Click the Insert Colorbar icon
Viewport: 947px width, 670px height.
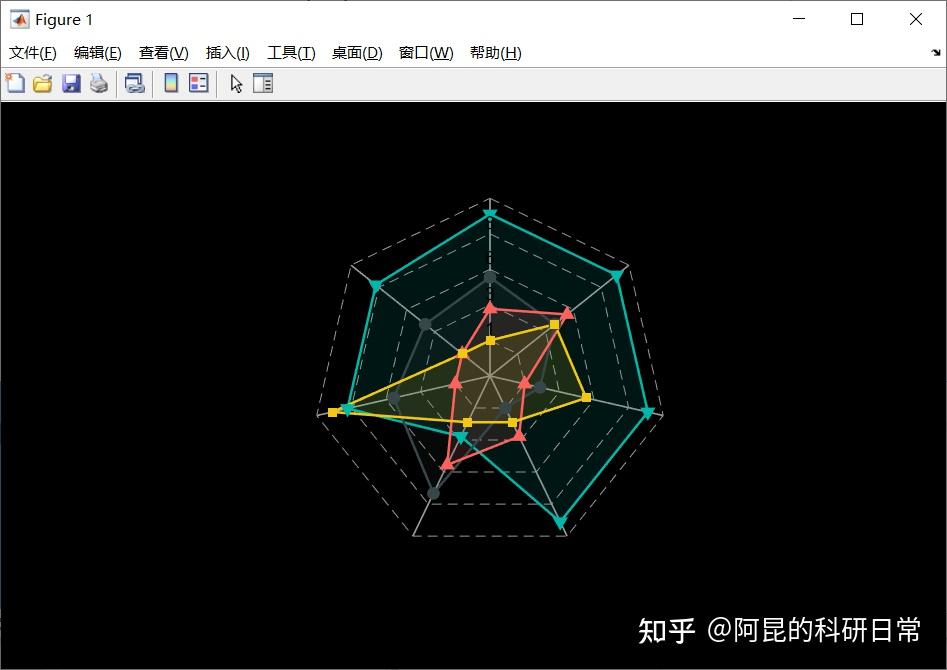point(171,83)
